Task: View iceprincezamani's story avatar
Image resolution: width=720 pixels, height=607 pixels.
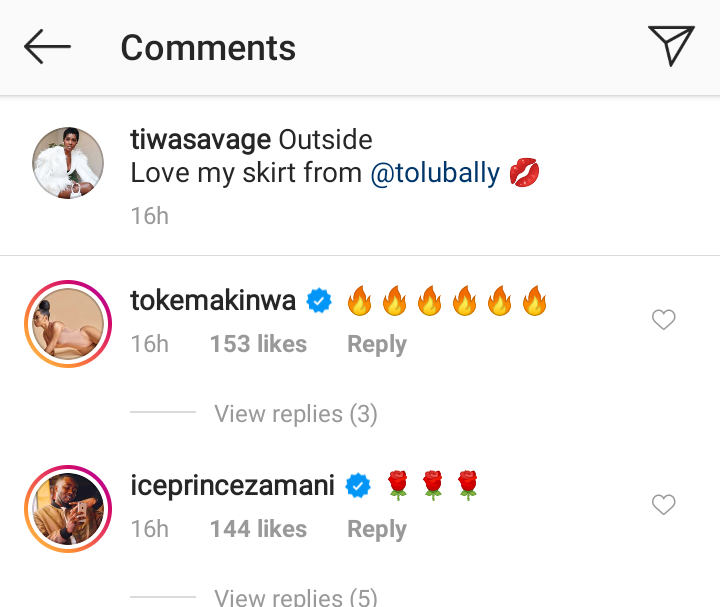Action: 68,509
